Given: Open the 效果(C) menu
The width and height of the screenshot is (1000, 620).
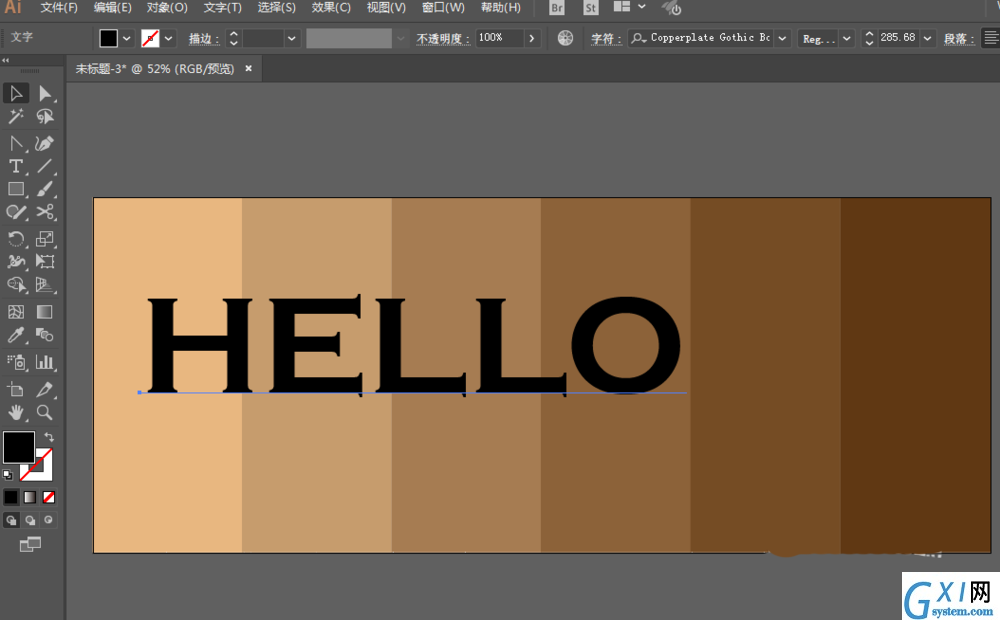Looking at the screenshot, I should (331, 8).
